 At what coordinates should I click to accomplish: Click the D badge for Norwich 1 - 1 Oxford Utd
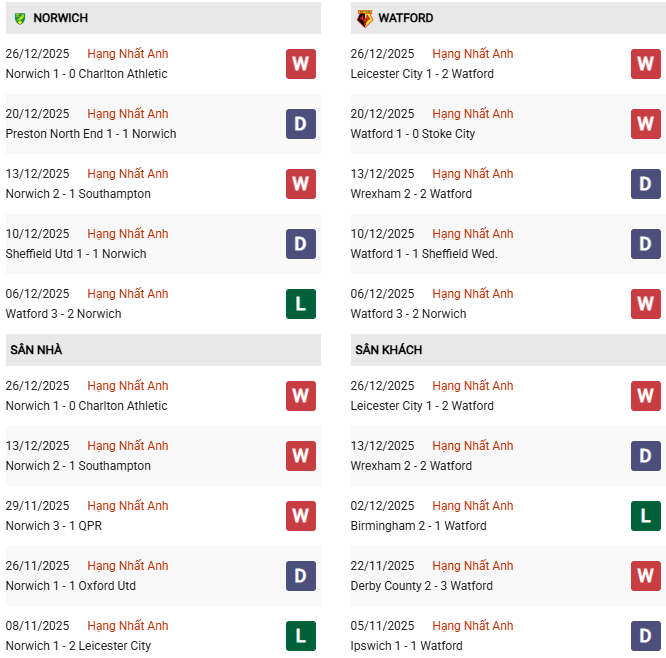coord(300,576)
